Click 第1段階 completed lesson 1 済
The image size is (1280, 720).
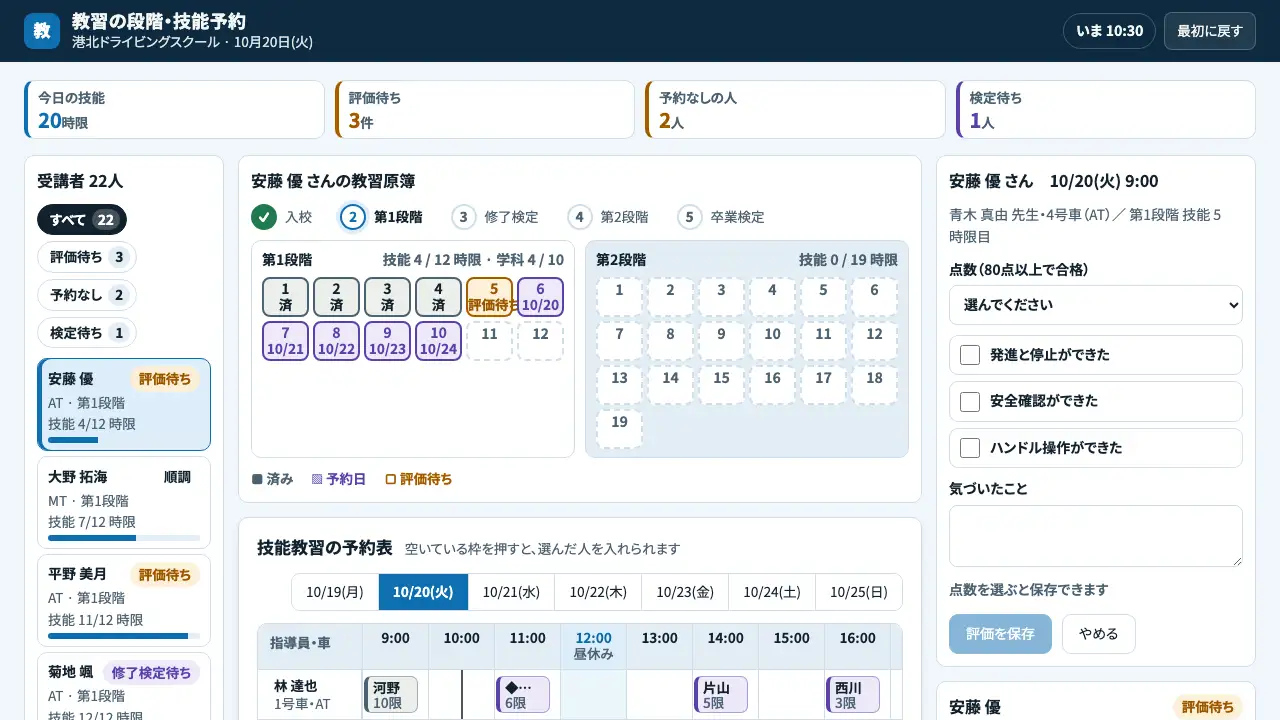[x=285, y=297]
